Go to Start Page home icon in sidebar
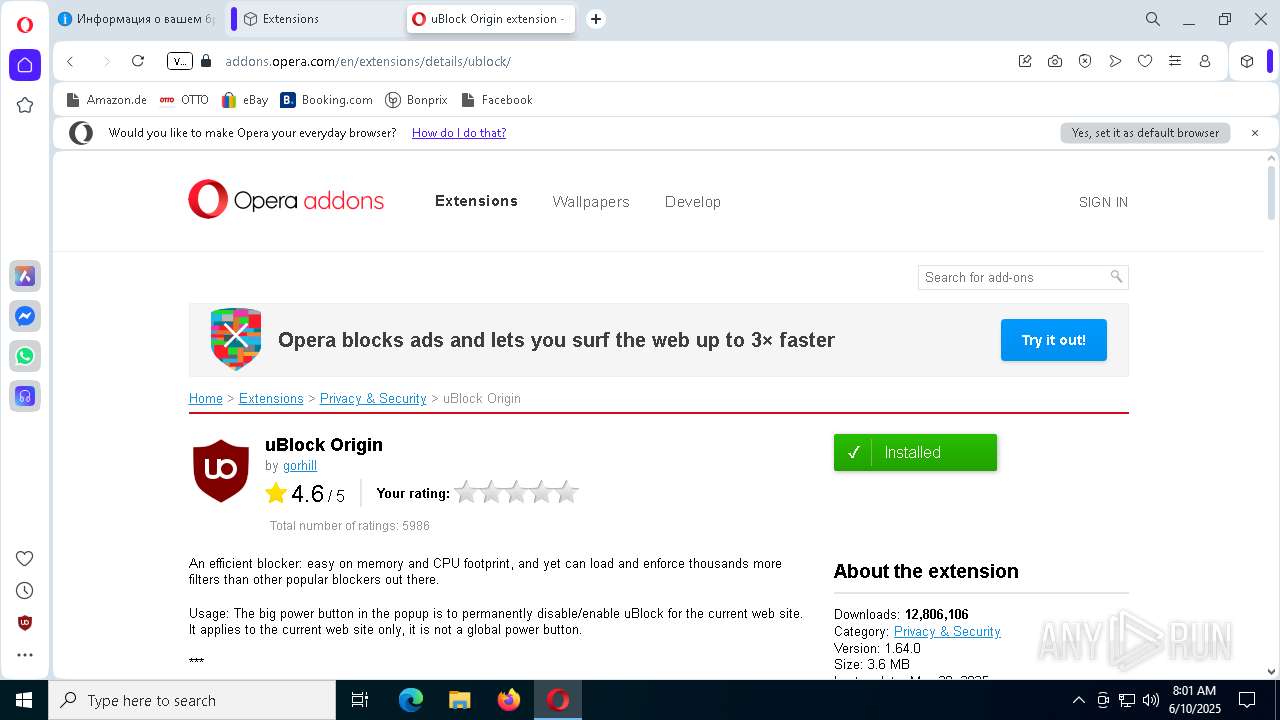The width and height of the screenshot is (1280, 720). coord(25,65)
